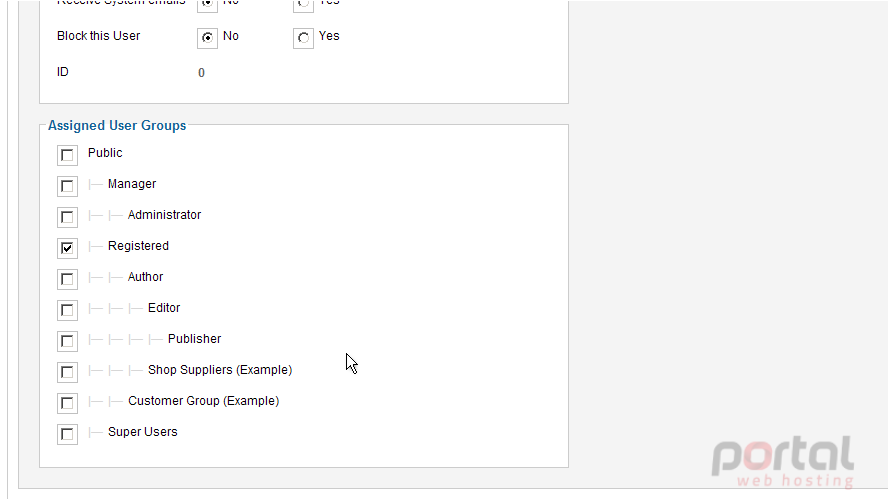Choose Yes for Receive System emails
This screenshot has height=500, width=889.
click(x=303, y=5)
